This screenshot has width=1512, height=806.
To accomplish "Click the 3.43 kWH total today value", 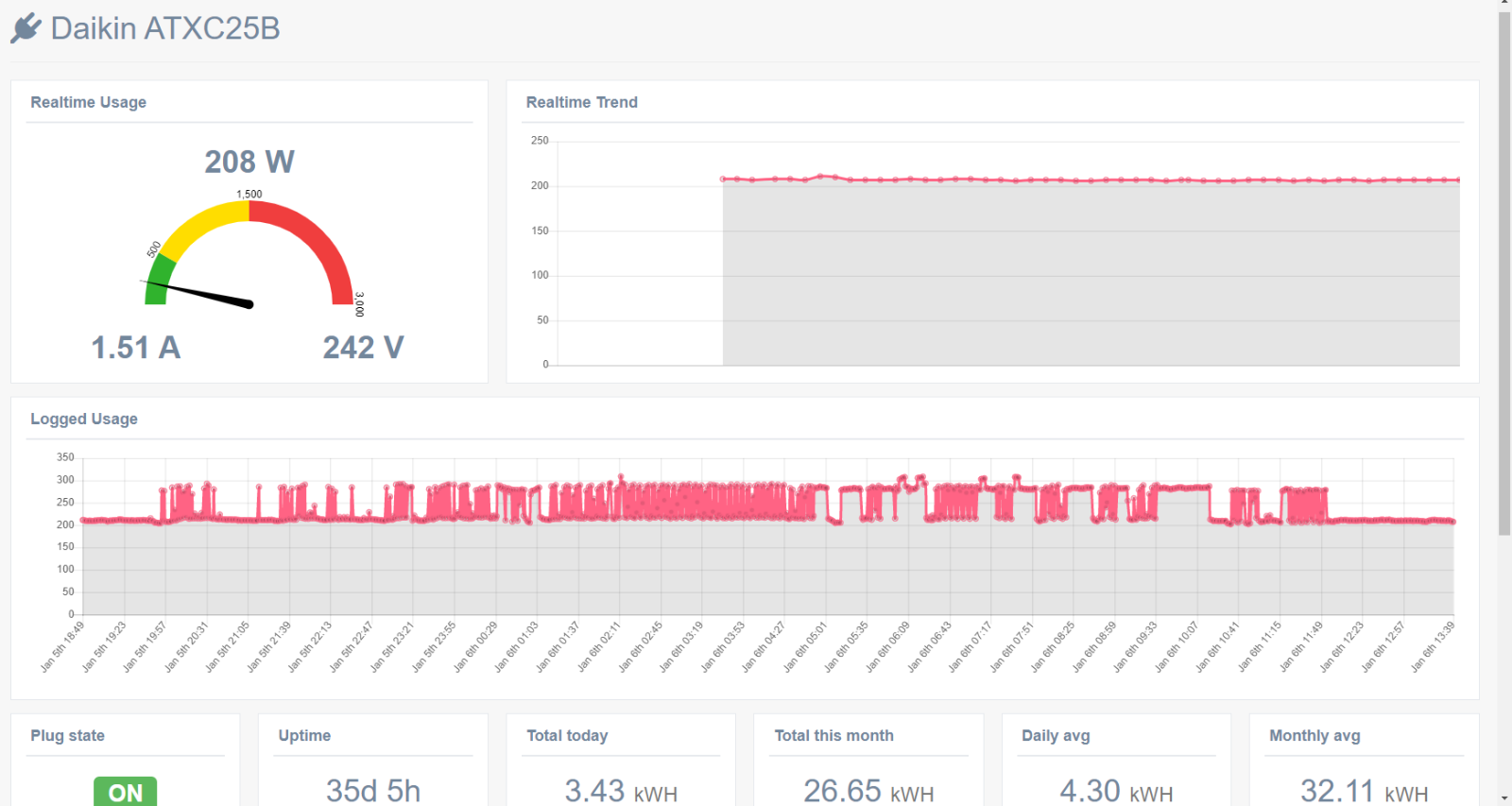I will [621, 791].
